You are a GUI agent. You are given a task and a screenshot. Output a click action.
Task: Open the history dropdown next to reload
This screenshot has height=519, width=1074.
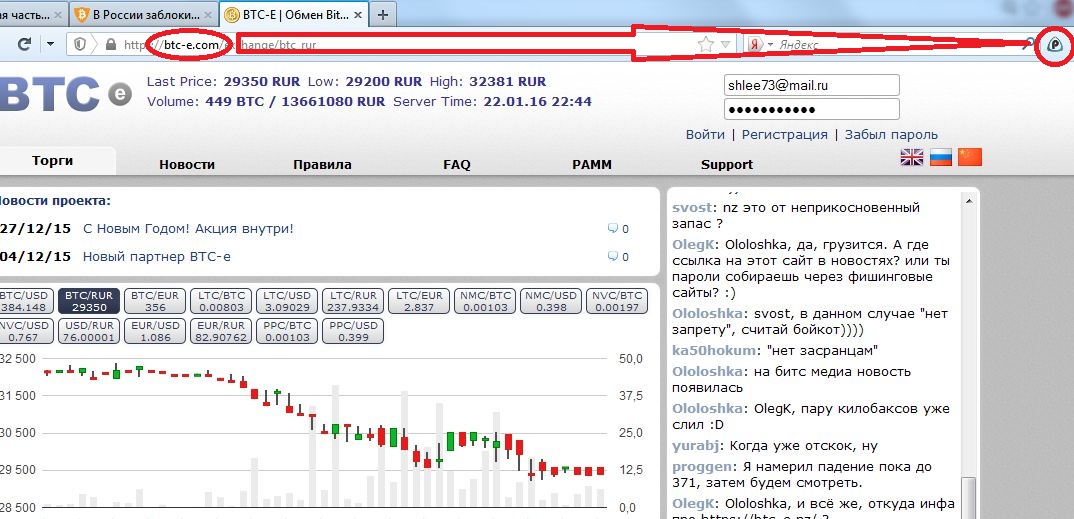[50, 45]
